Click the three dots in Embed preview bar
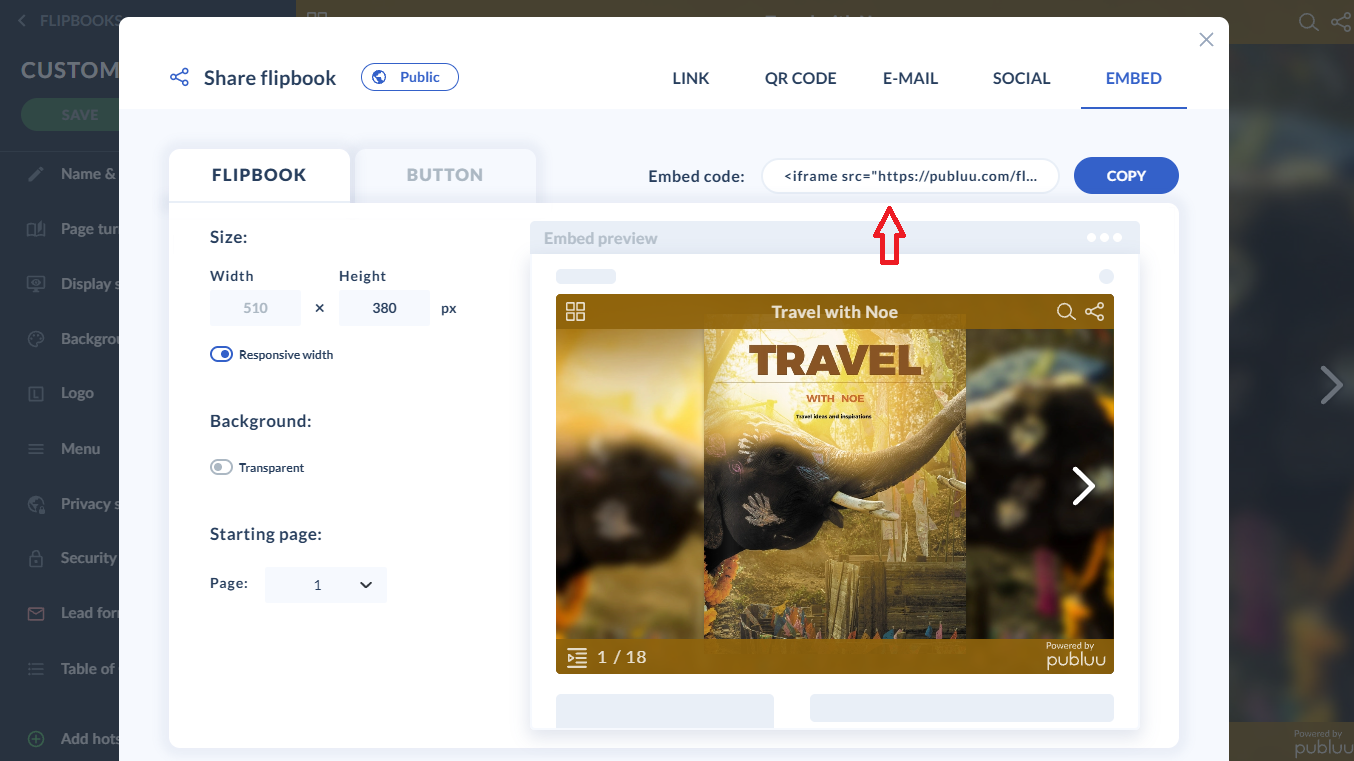Viewport: 1354px width, 761px height. click(1104, 238)
